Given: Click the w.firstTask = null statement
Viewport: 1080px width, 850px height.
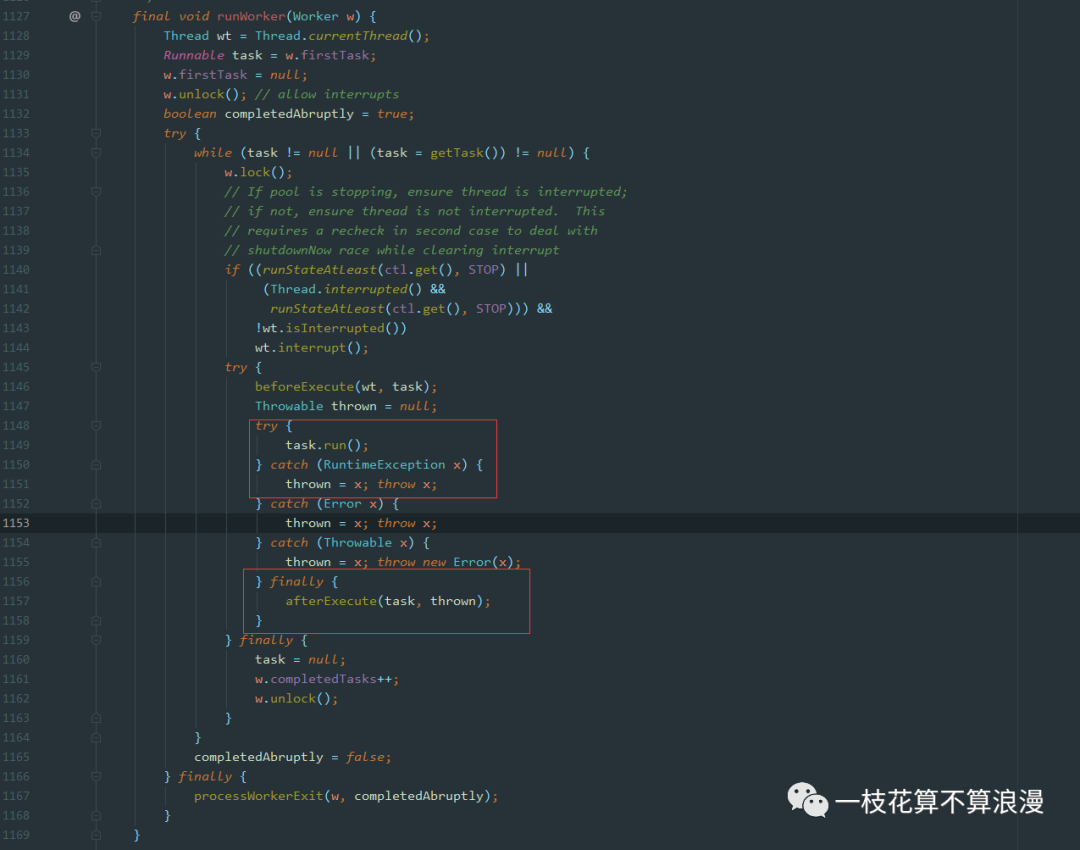Looking at the screenshot, I should pyautogui.click(x=236, y=74).
